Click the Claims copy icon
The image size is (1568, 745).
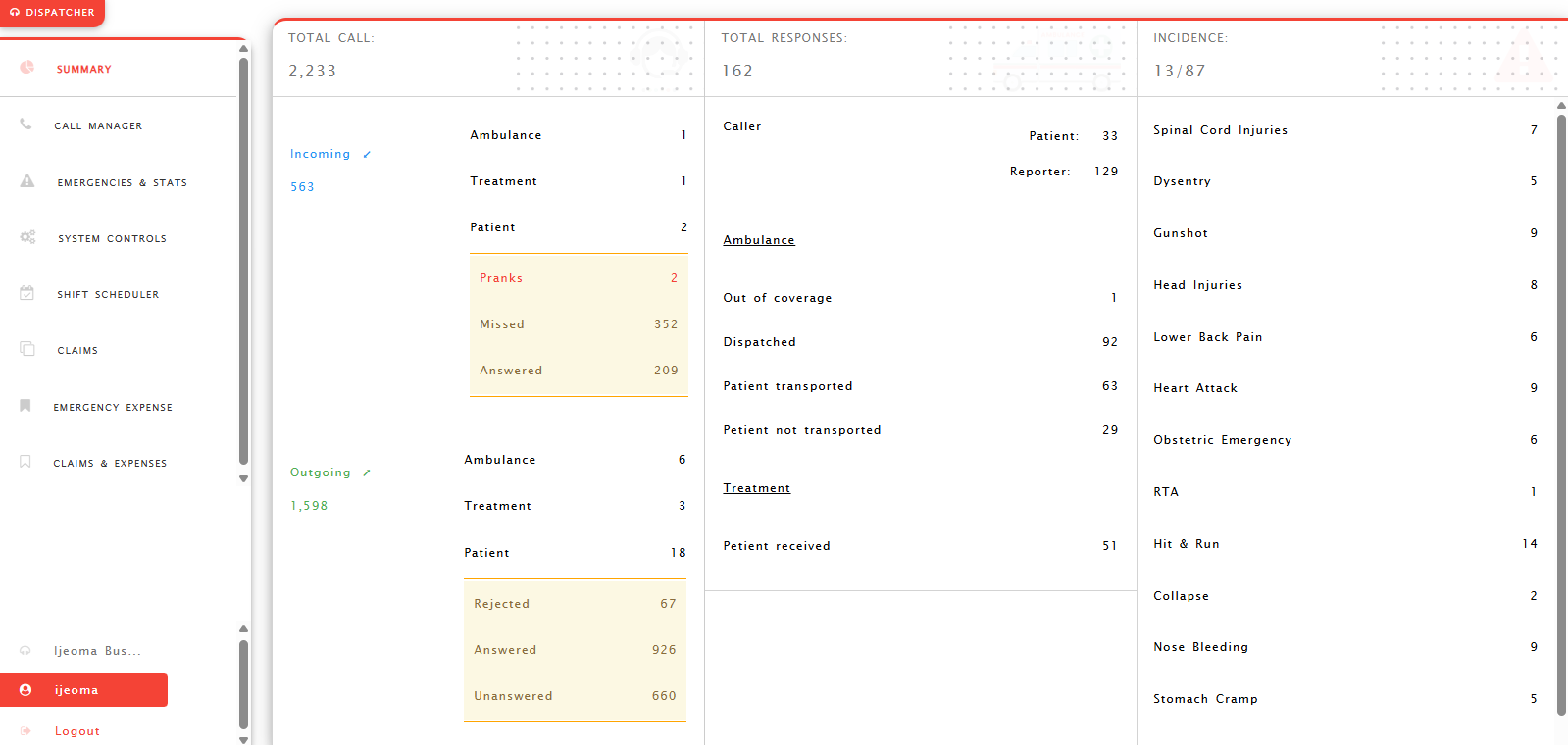click(27, 349)
